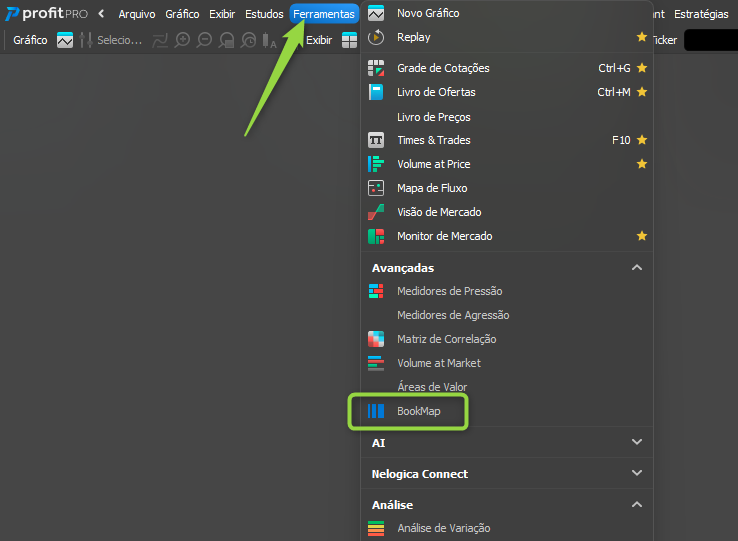Choose Áreas de Valor entry
The height and width of the screenshot is (541, 738).
click(432, 387)
